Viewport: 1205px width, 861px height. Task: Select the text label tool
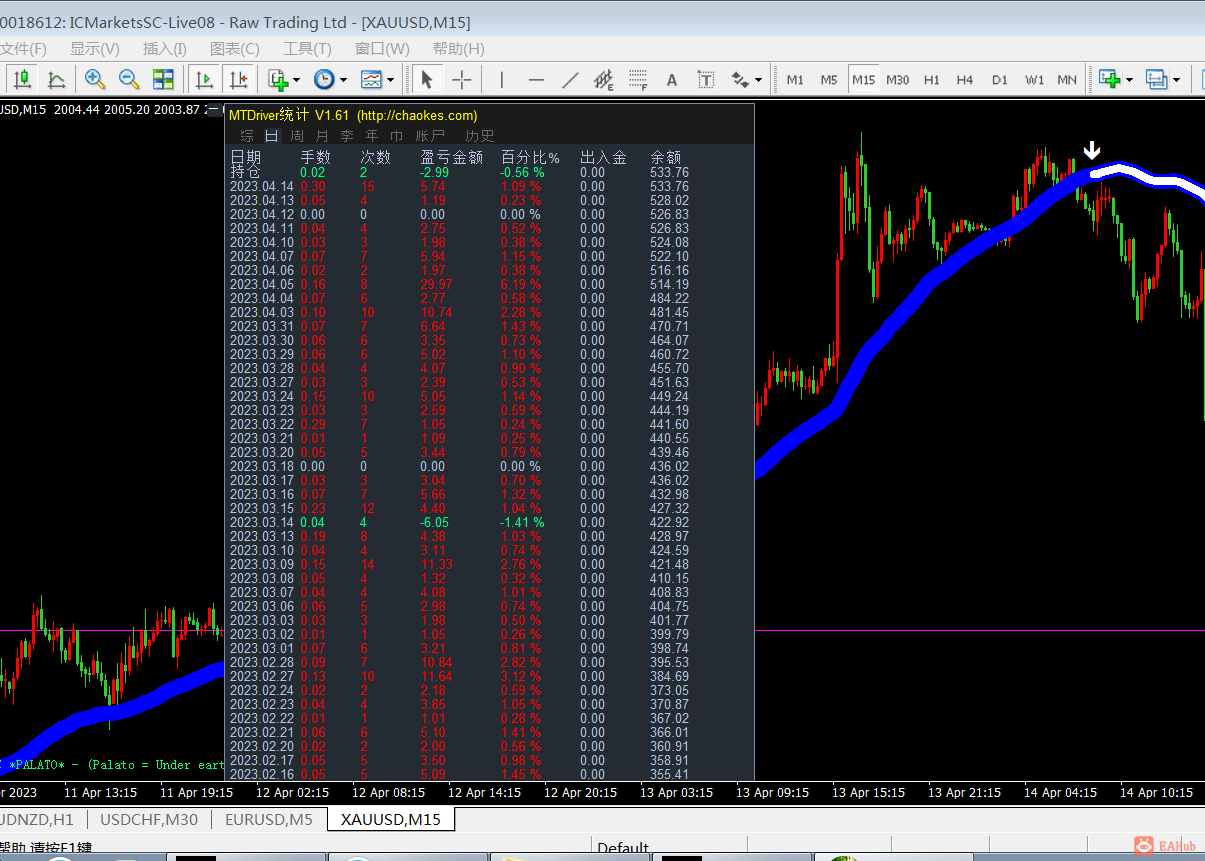(706, 79)
